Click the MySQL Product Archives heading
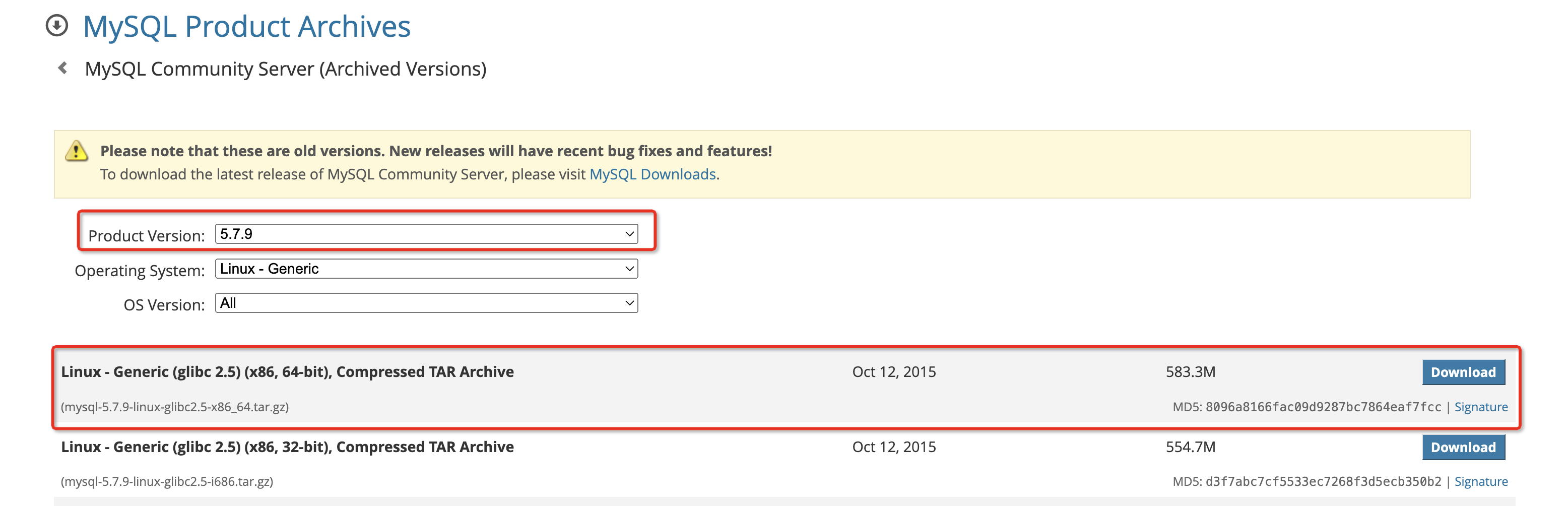Viewport: 1568px width, 506px height. (x=246, y=27)
